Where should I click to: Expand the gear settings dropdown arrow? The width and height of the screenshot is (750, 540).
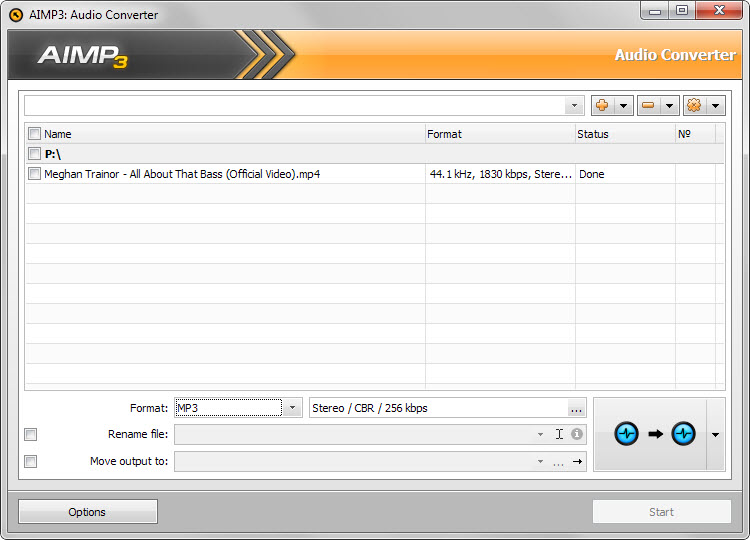tap(715, 105)
